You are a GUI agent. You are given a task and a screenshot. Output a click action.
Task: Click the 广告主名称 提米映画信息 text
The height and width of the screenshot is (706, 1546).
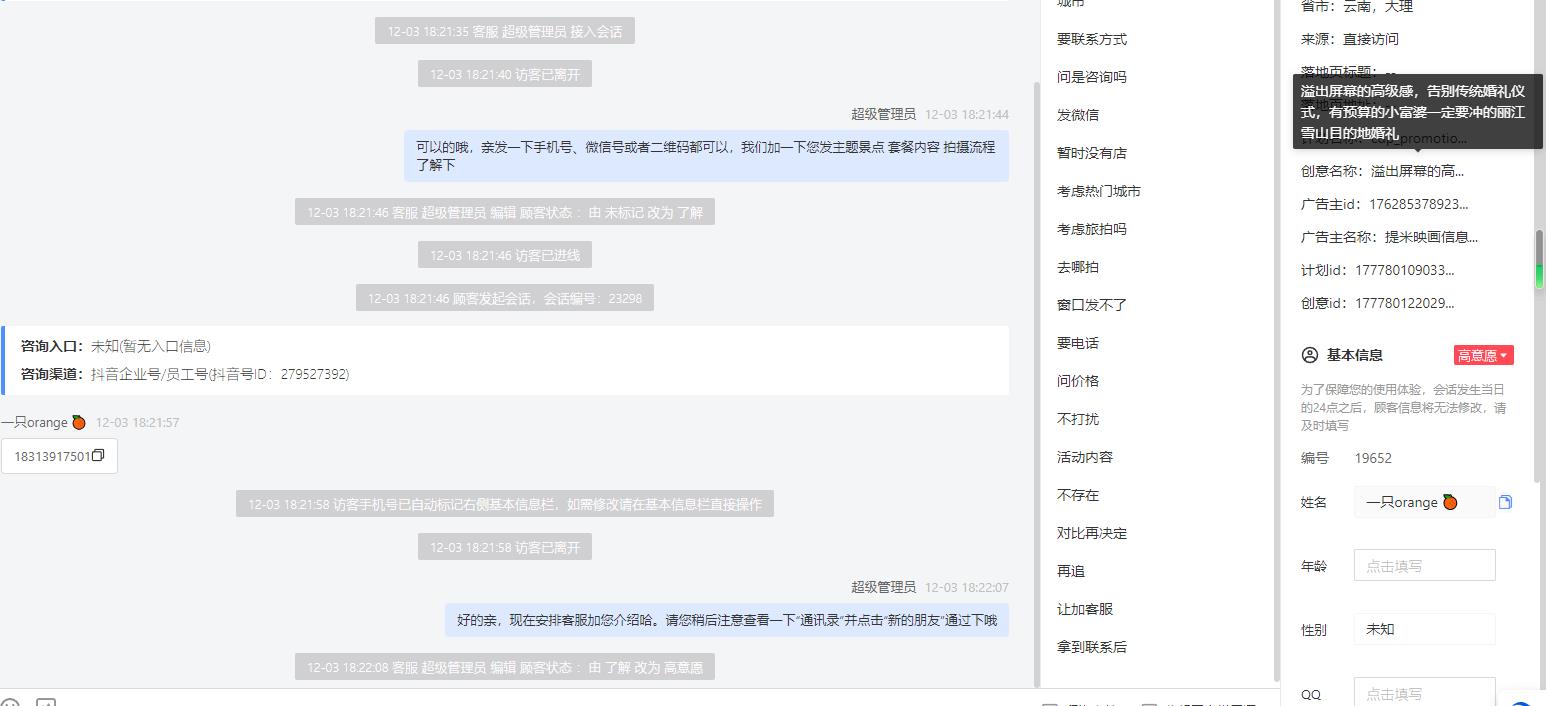tap(1431, 237)
